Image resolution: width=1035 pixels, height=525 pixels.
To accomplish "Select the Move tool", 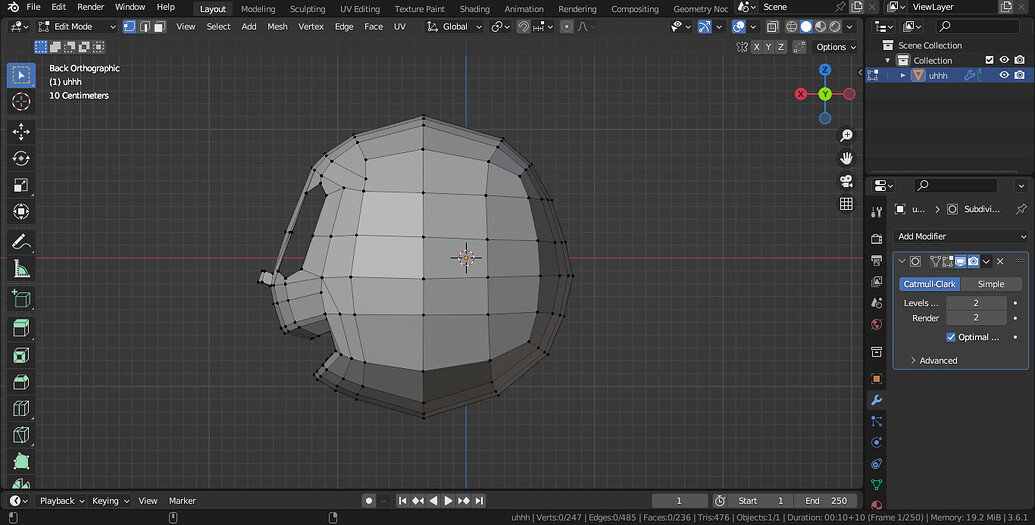I will click(x=21, y=131).
